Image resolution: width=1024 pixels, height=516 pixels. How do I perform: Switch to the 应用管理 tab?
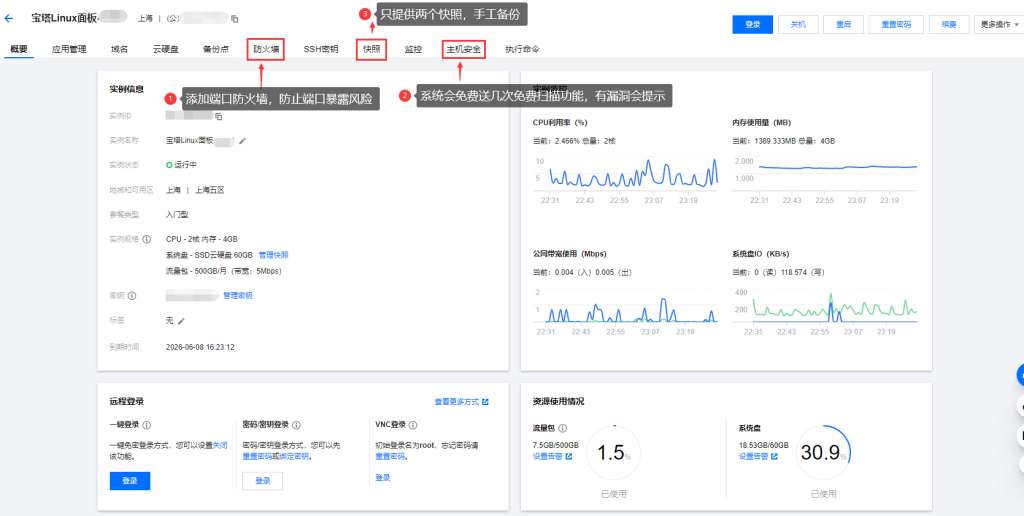click(69, 49)
